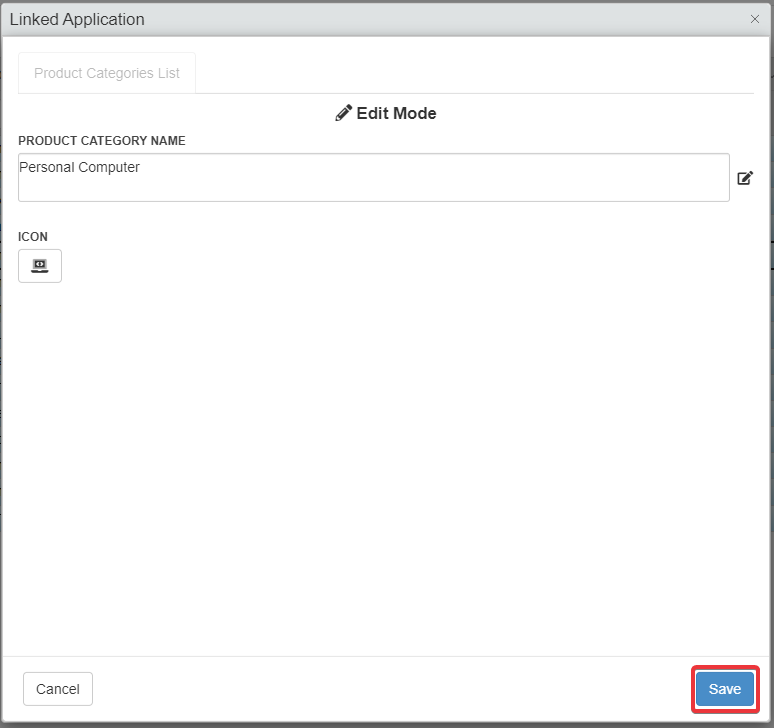Click the footer space between Cancel and Save
Viewport: 774px width, 728px height.
[390, 689]
